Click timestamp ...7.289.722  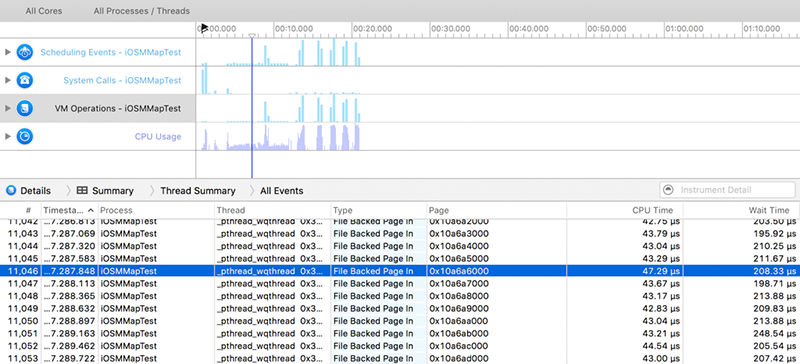[x=70, y=358]
